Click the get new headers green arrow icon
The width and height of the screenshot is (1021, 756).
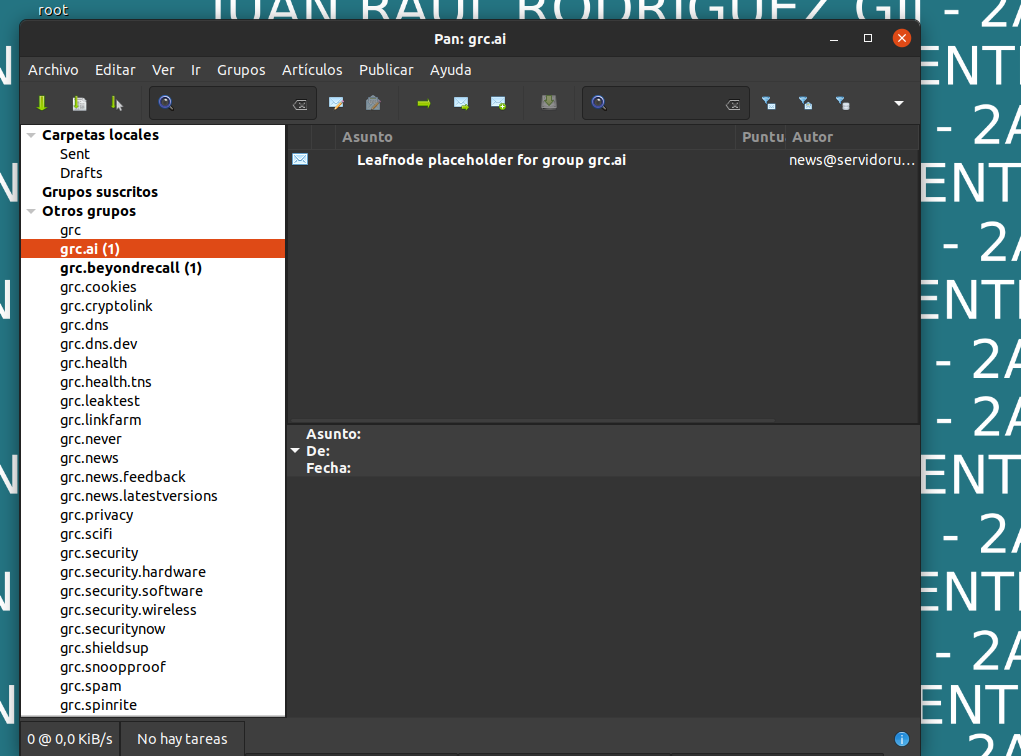pyautogui.click(x=42, y=103)
